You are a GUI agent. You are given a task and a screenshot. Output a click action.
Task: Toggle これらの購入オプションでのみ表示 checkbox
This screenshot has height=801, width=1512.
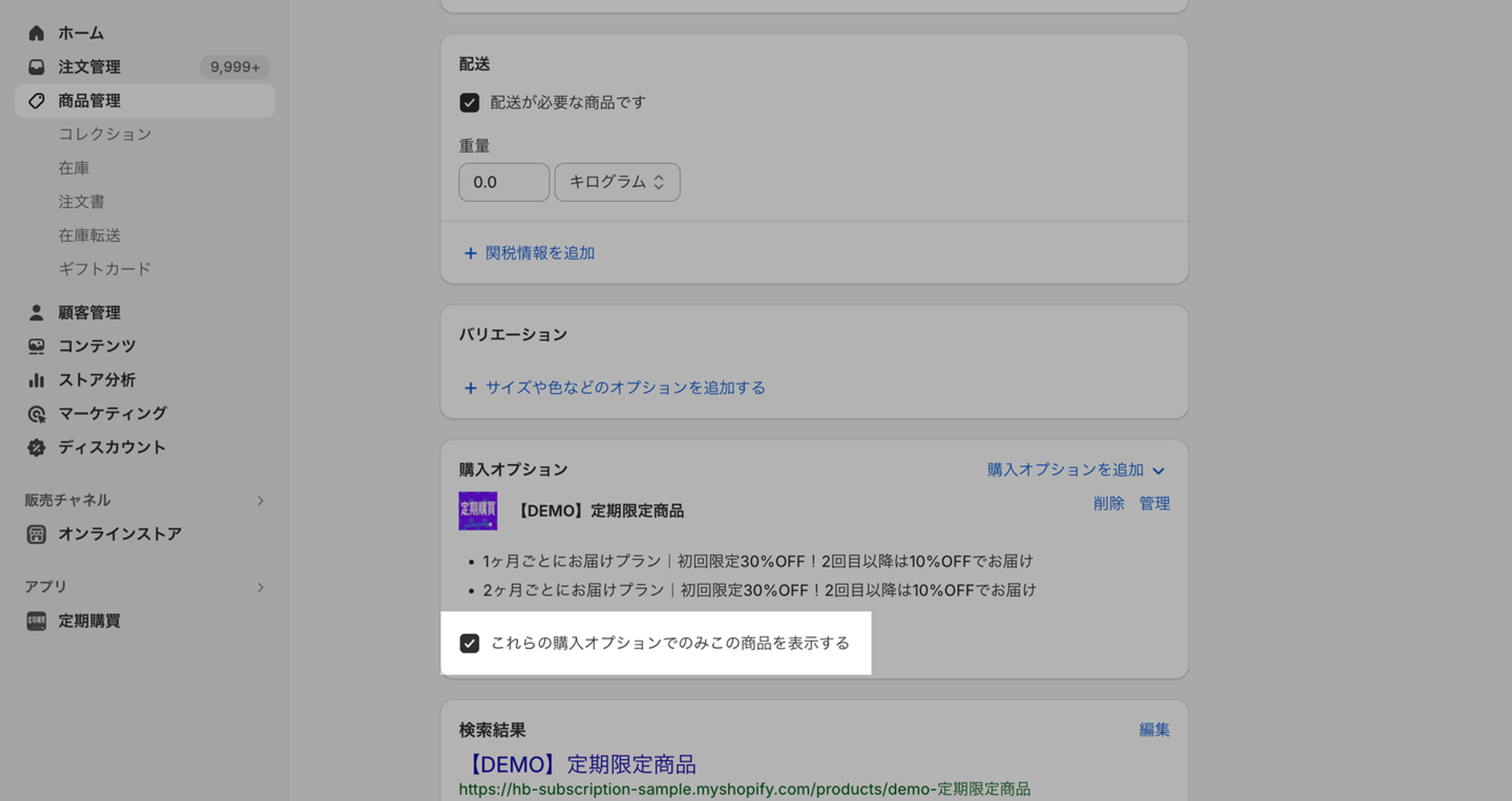pos(469,643)
